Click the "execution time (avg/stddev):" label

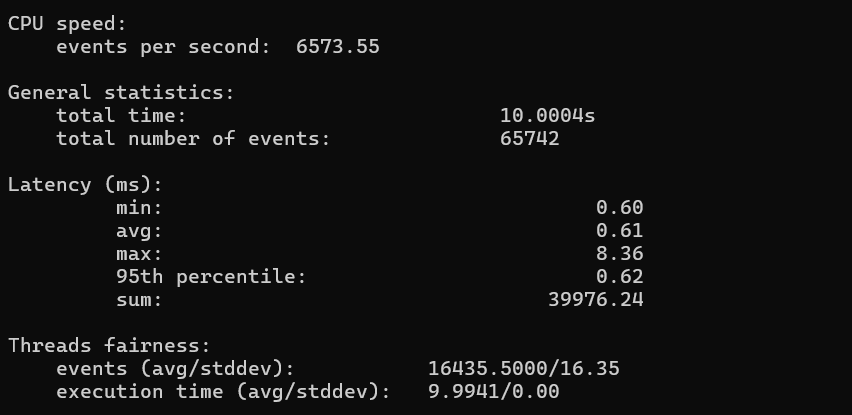click(223, 391)
